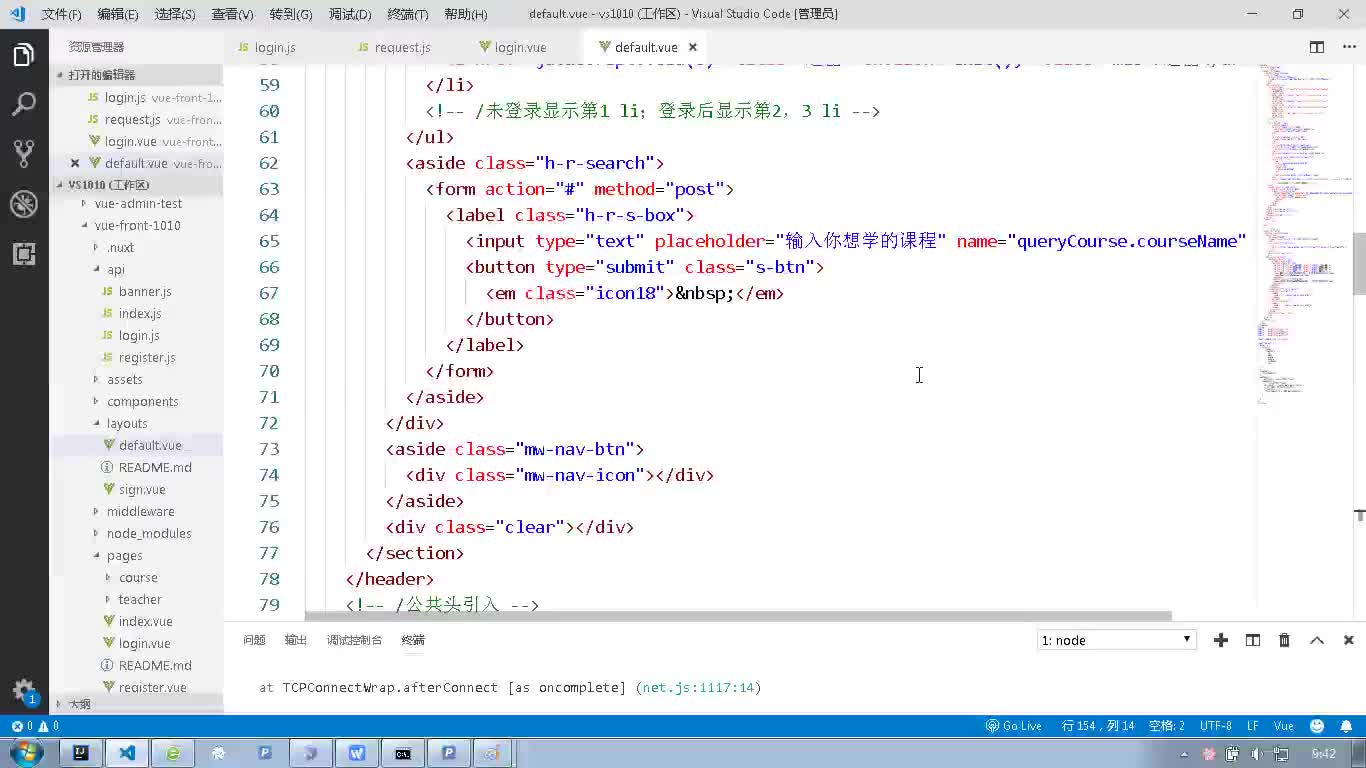Switch to the 问题 panel tab
The width and height of the screenshot is (1366, 768).
pos(254,640)
